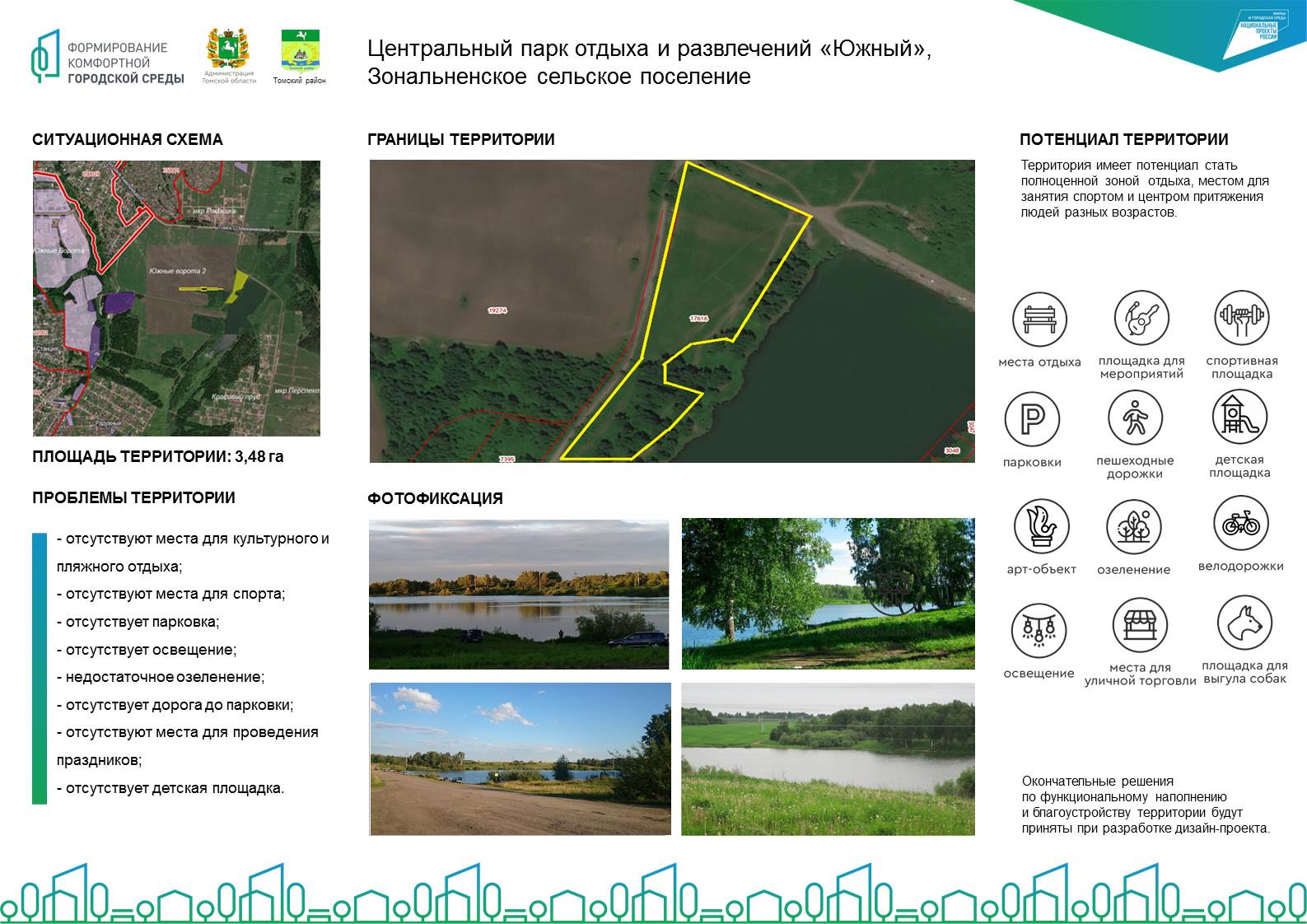1307x924 pixels.
Task: Click the parcel label 19274 on map
Action: (497, 310)
